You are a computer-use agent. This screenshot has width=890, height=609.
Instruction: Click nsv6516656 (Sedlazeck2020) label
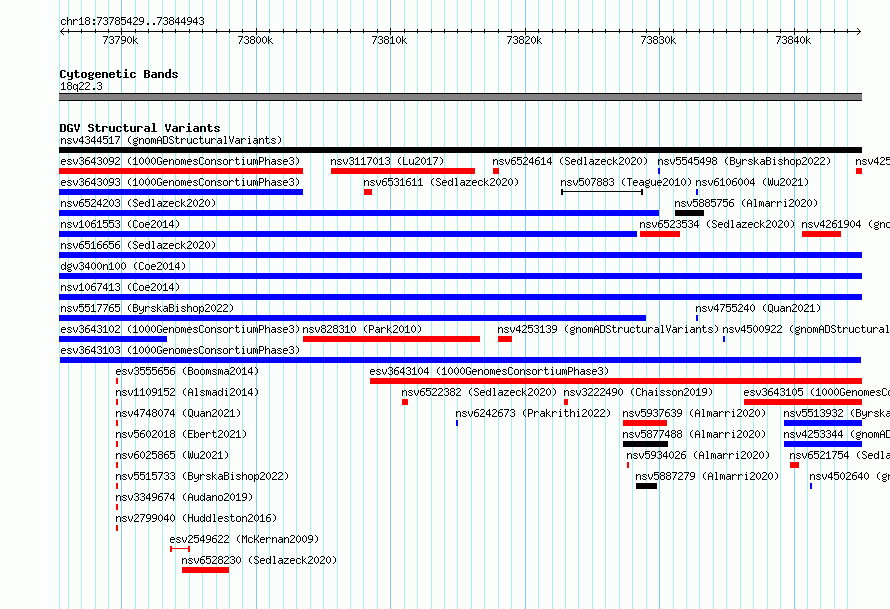pos(138,245)
